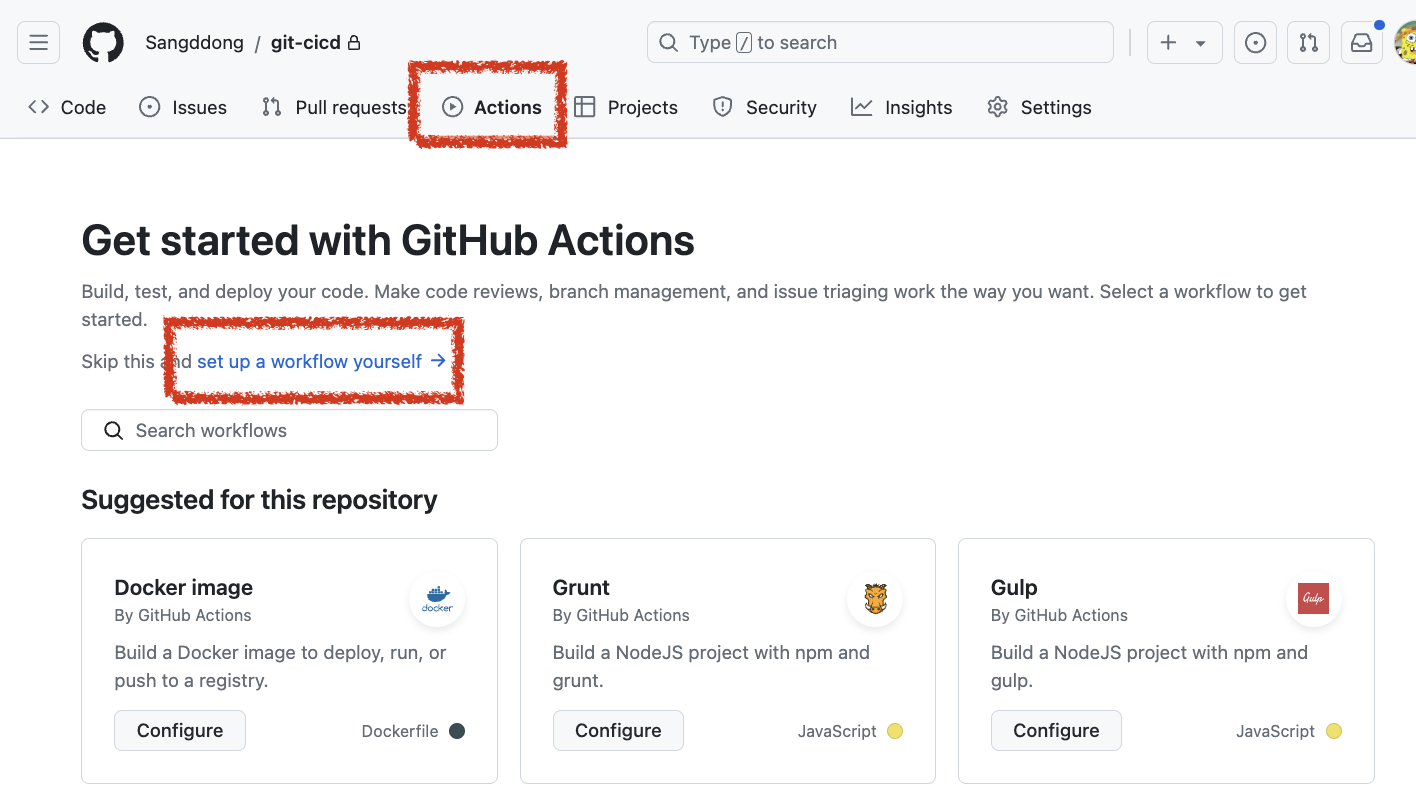The image size is (1416, 796).
Task: Click magnifier icon in Search workflows field
Action: [x=115, y=431]
